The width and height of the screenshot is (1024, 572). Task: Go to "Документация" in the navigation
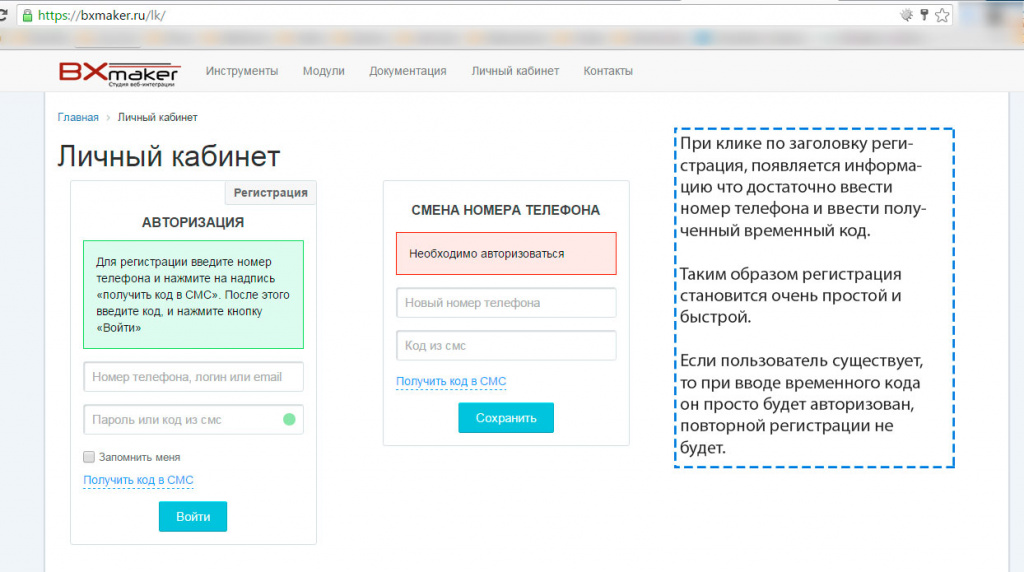coord(407,71)
